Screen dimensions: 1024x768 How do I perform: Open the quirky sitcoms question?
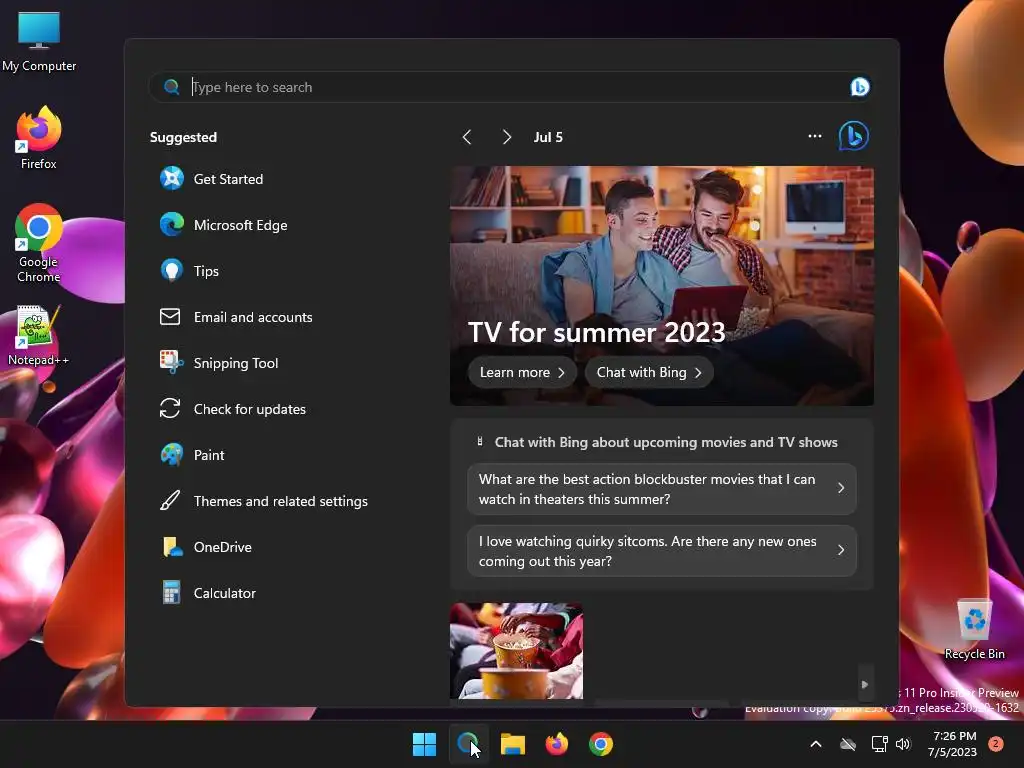[x=662, y=551]
